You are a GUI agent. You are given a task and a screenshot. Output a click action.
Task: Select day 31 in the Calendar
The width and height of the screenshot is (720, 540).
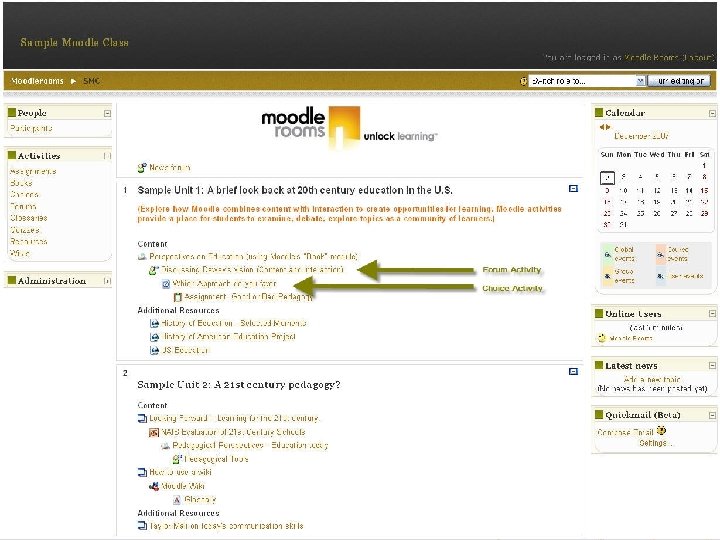(x=623, y=225)
